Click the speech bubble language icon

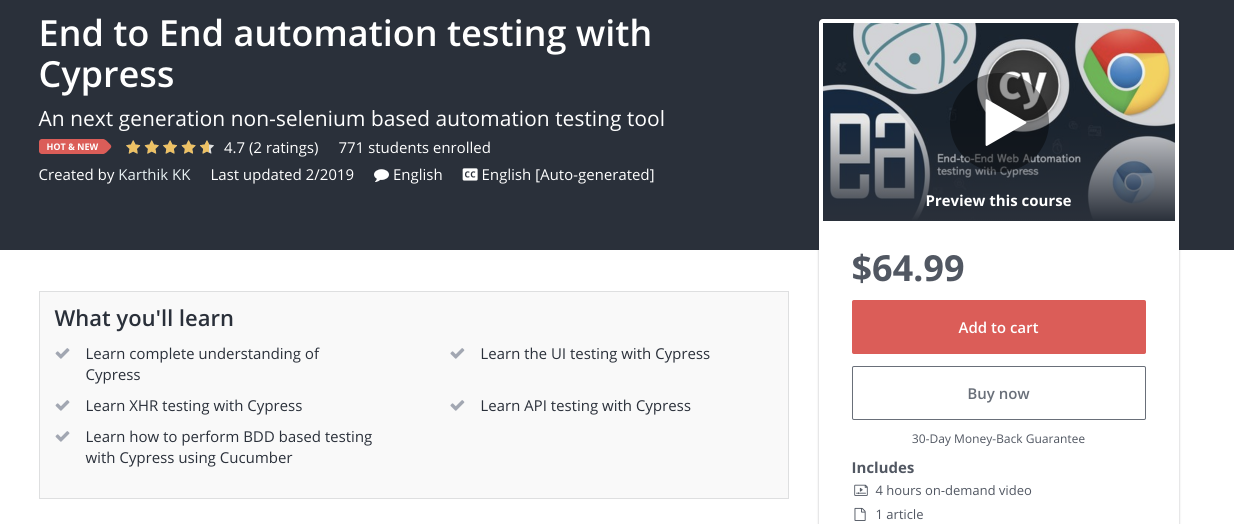click(x=381, y=175)
